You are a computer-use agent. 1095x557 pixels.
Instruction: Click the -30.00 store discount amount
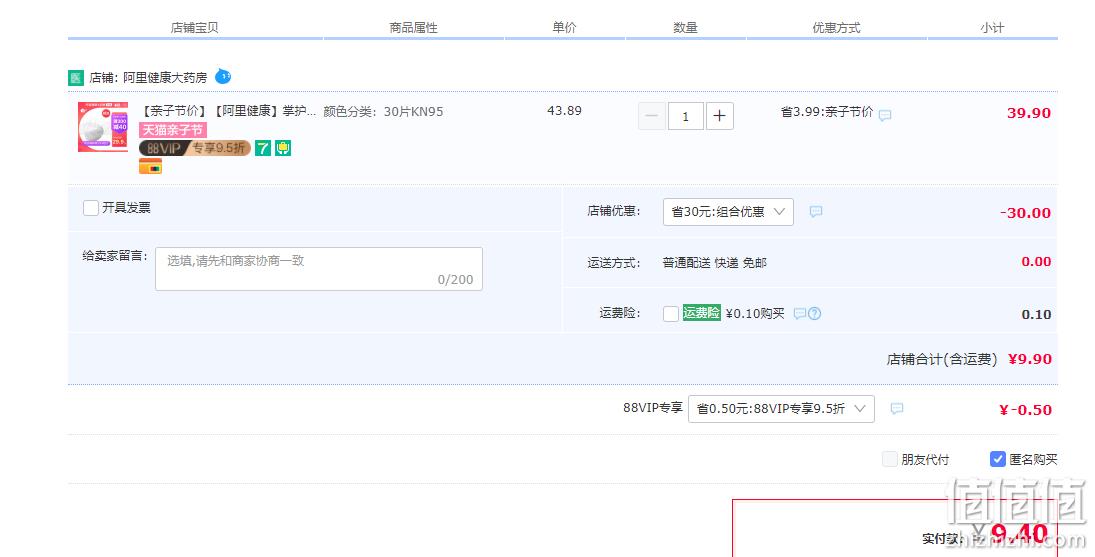[1025, 213]
